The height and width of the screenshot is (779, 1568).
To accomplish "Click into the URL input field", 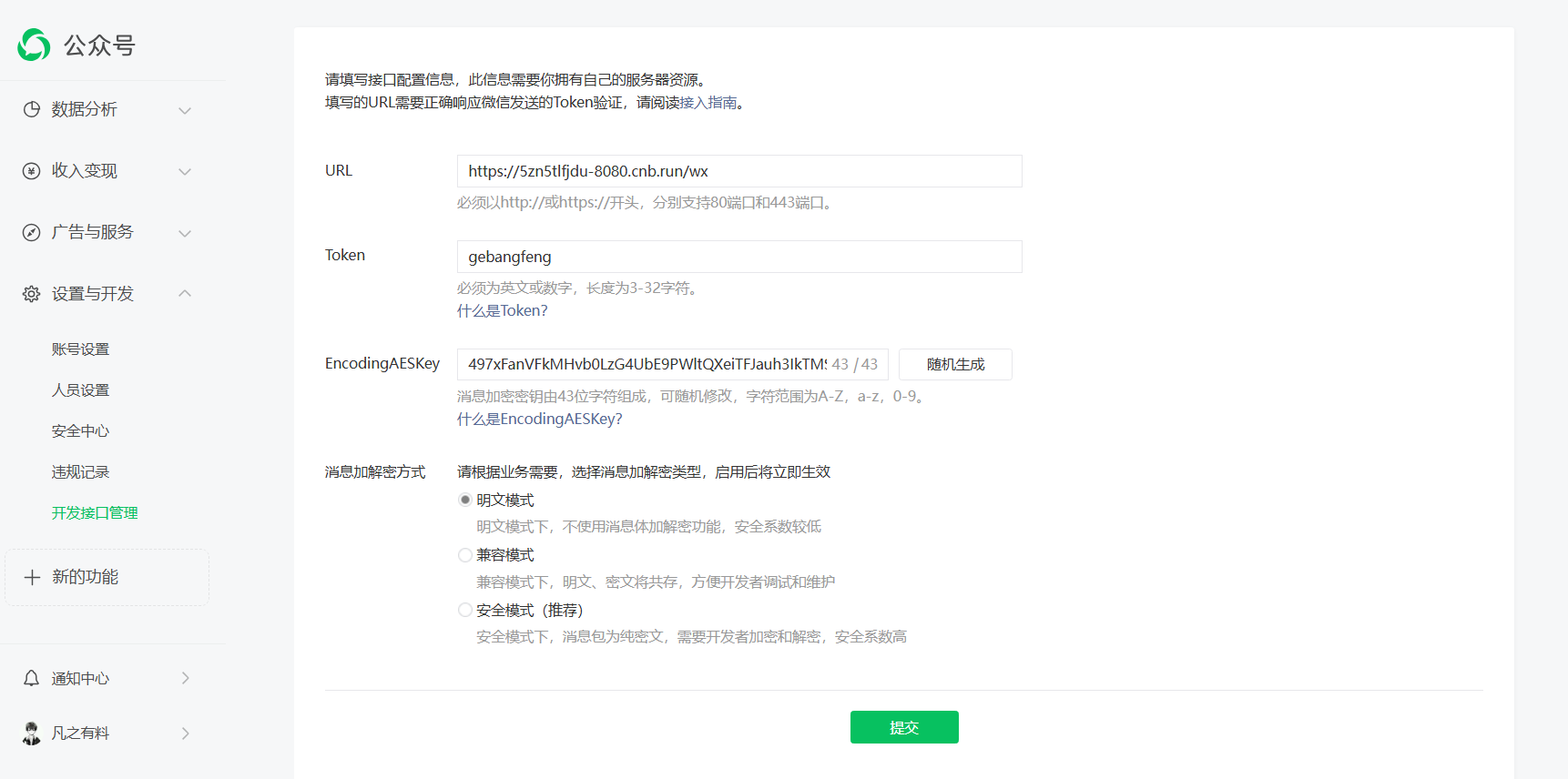I will (x=738, y=171).
